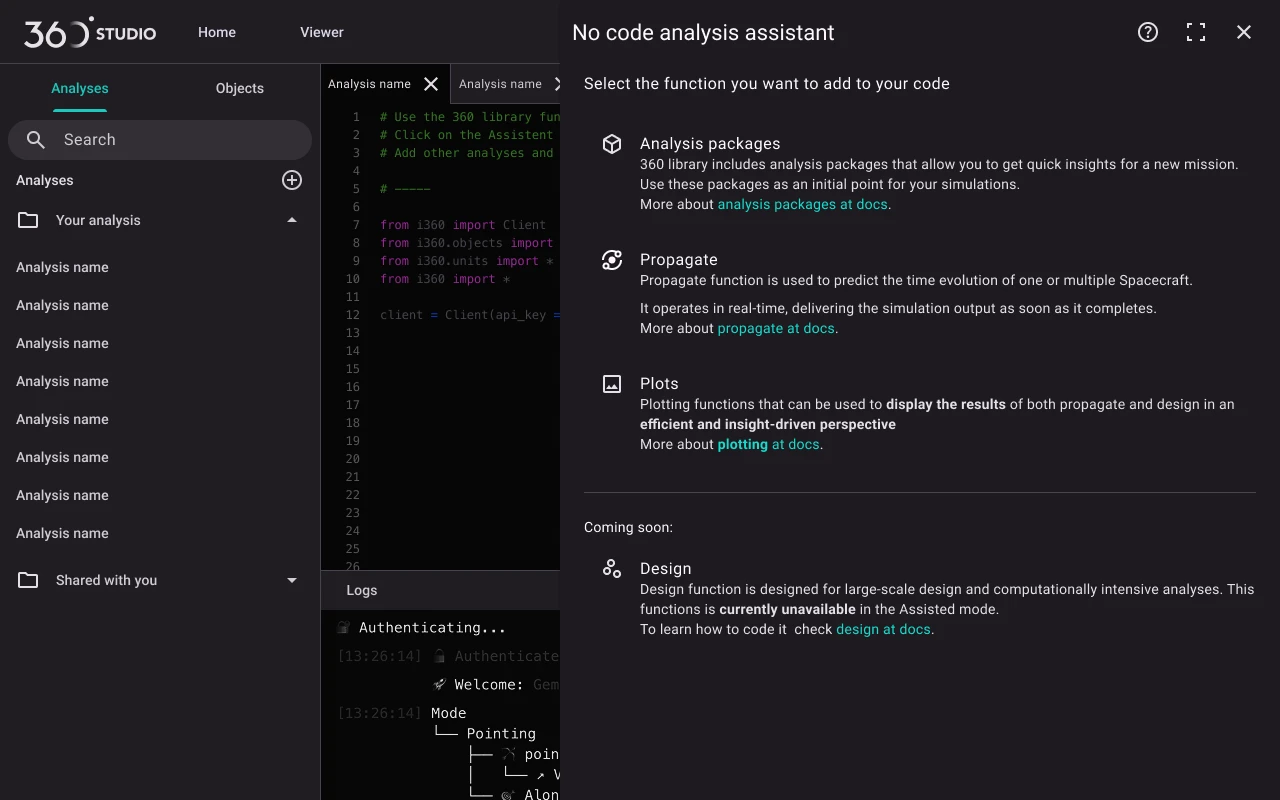Click the 360 Studio logo
Screen dimensions: 1280x800
pos(90,32)
